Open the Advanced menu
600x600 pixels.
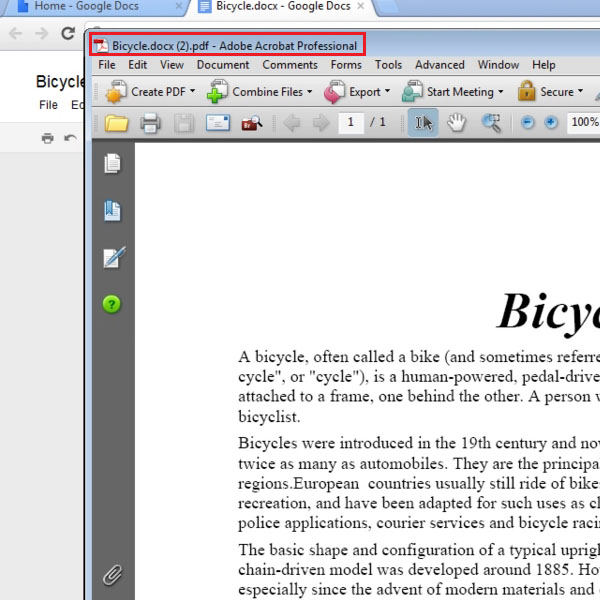[x=440, y=65]
